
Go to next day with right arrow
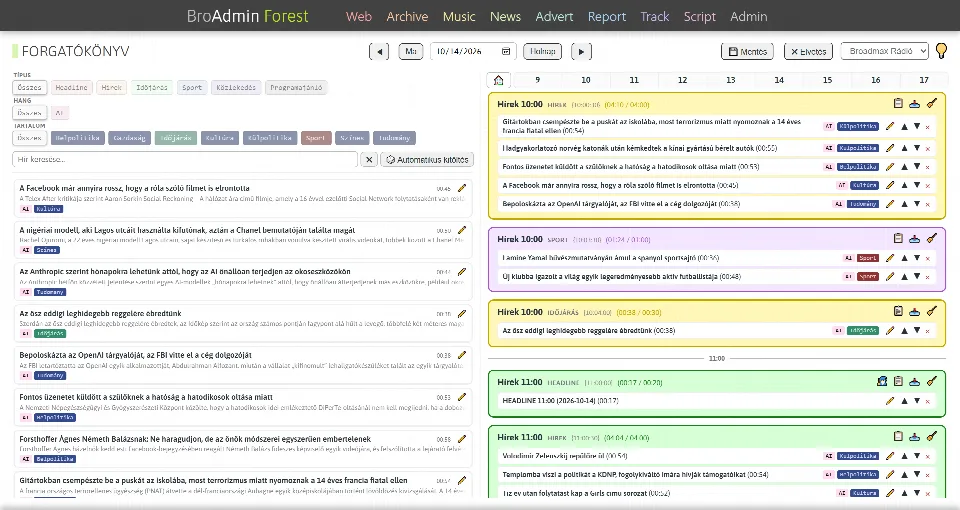point(581,51)
